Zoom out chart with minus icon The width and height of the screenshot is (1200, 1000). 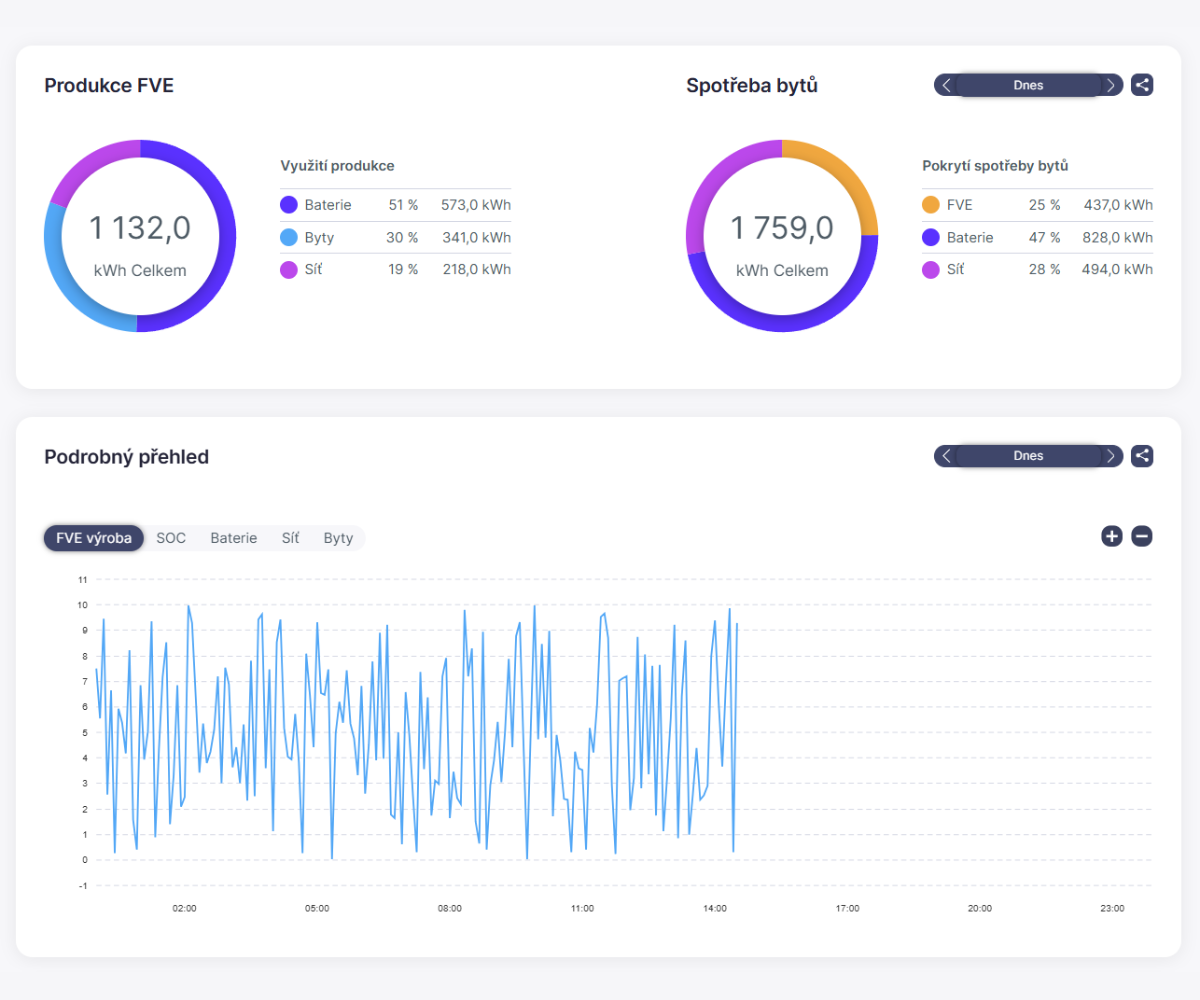[1142, 536]
